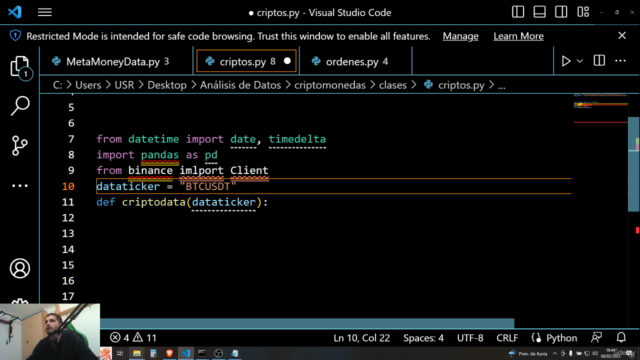Select criptomonedas breadcrumb
Viewport: 640px width, 360px height.
click(330, 85)
